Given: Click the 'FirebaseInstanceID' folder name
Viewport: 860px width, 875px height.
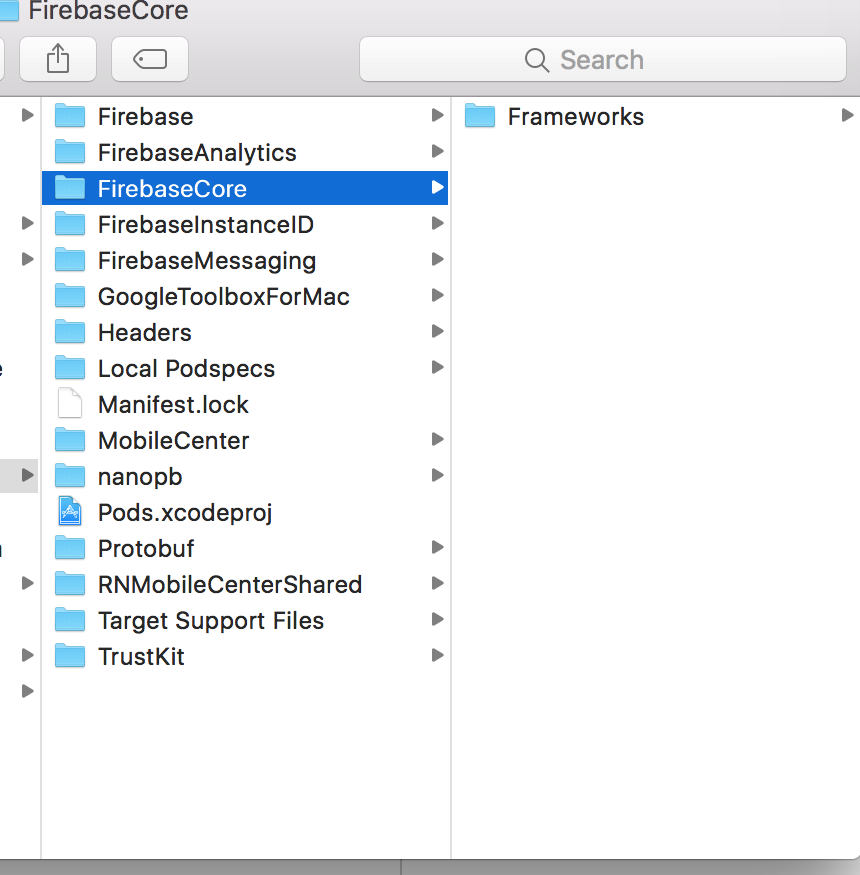Looking at the screenshot, I should point(206,224).
